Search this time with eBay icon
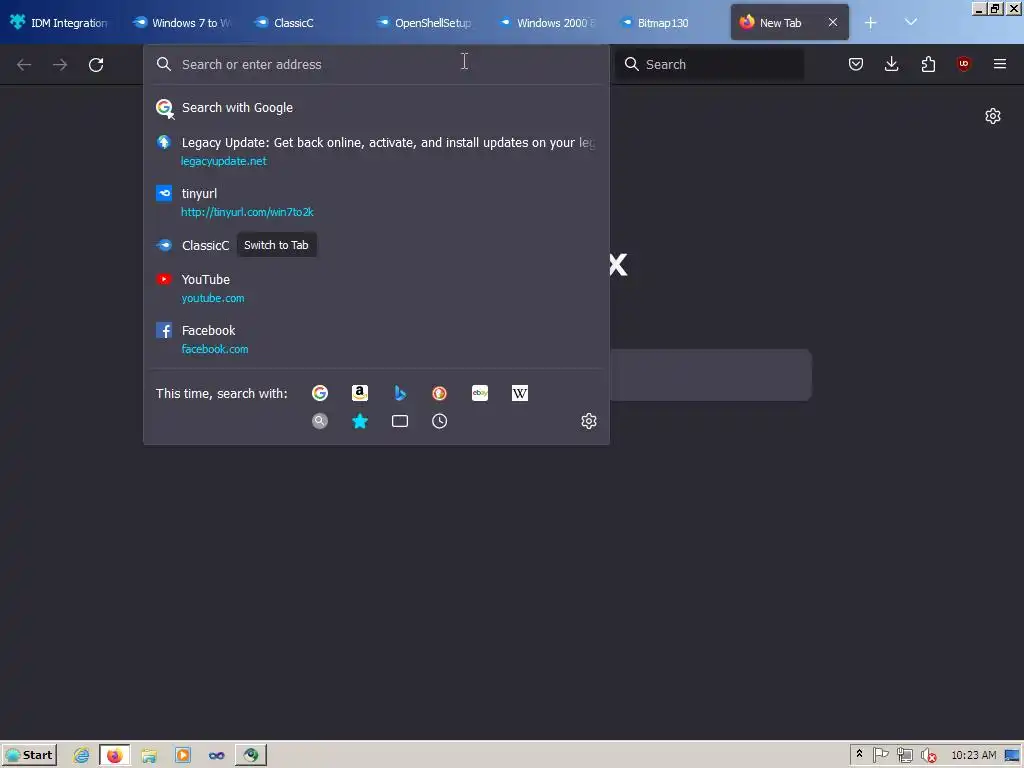1024x768 pixels. coord(480,393)
